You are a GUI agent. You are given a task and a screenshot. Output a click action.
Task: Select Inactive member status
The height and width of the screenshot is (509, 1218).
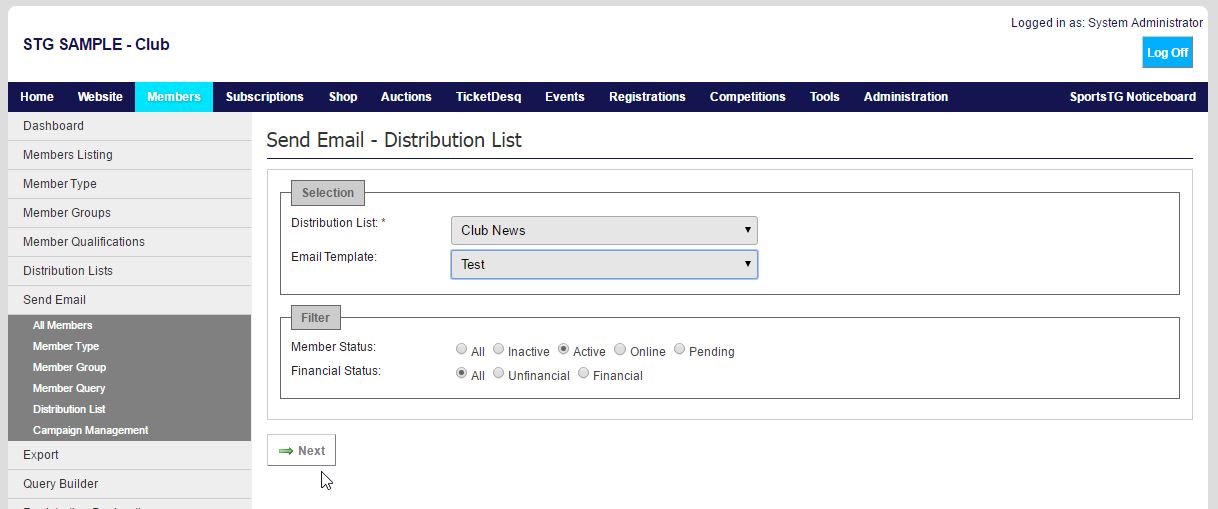coord(498,349)
